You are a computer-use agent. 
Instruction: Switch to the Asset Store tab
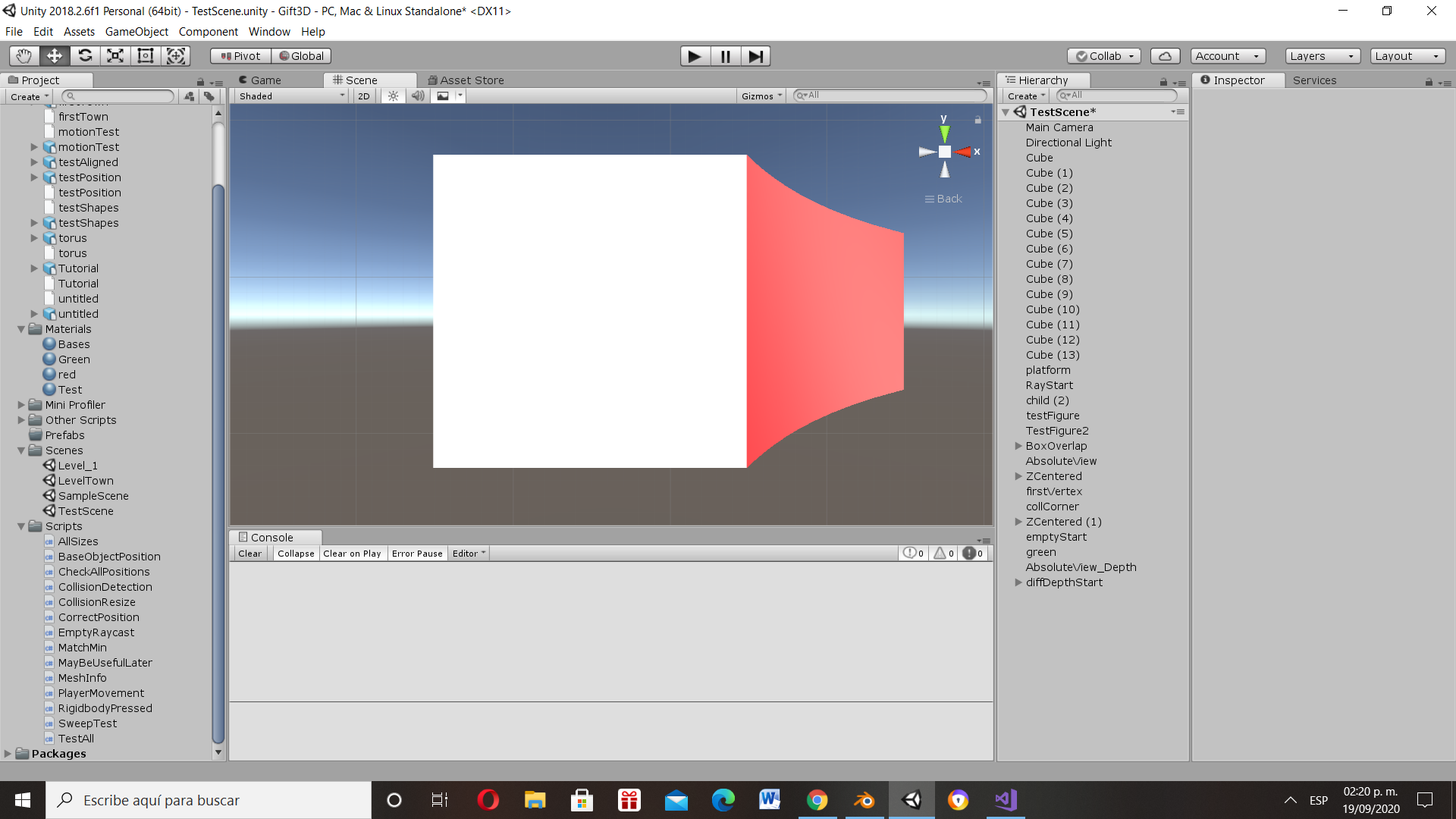point(466,80)
